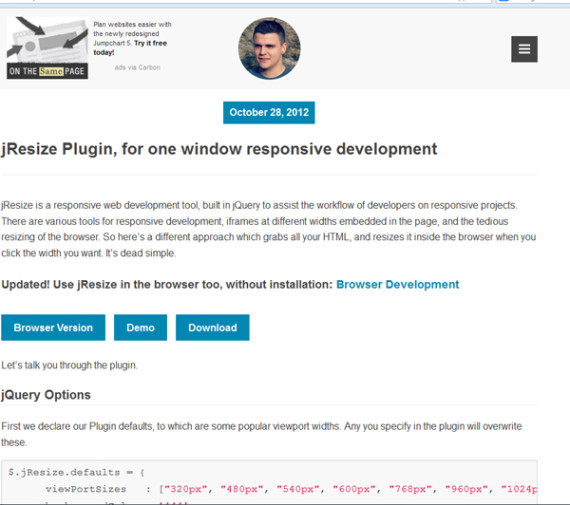This screenshot has width=570, height=505.
Task: Click the viewPortSizes code key
Action: tap(86, 489)
